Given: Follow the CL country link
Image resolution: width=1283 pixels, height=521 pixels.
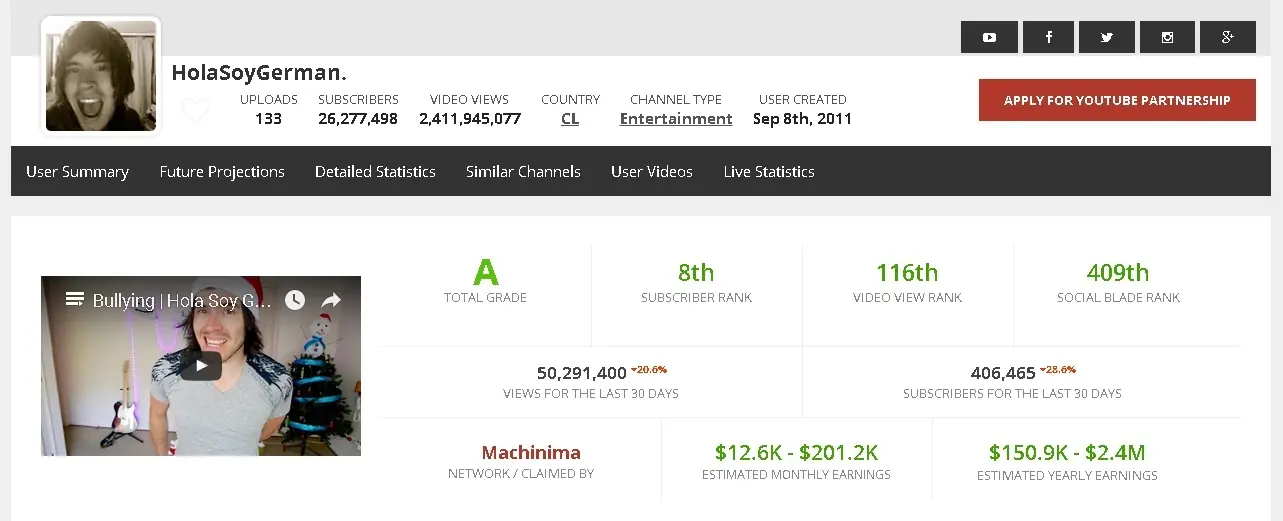Looking at the screenshot, I should (x=570, y=119).
